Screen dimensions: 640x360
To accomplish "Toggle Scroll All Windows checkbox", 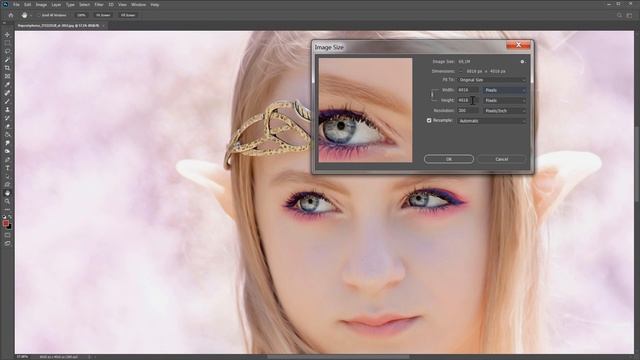I will pyautogui.click(x=39, y=15).
